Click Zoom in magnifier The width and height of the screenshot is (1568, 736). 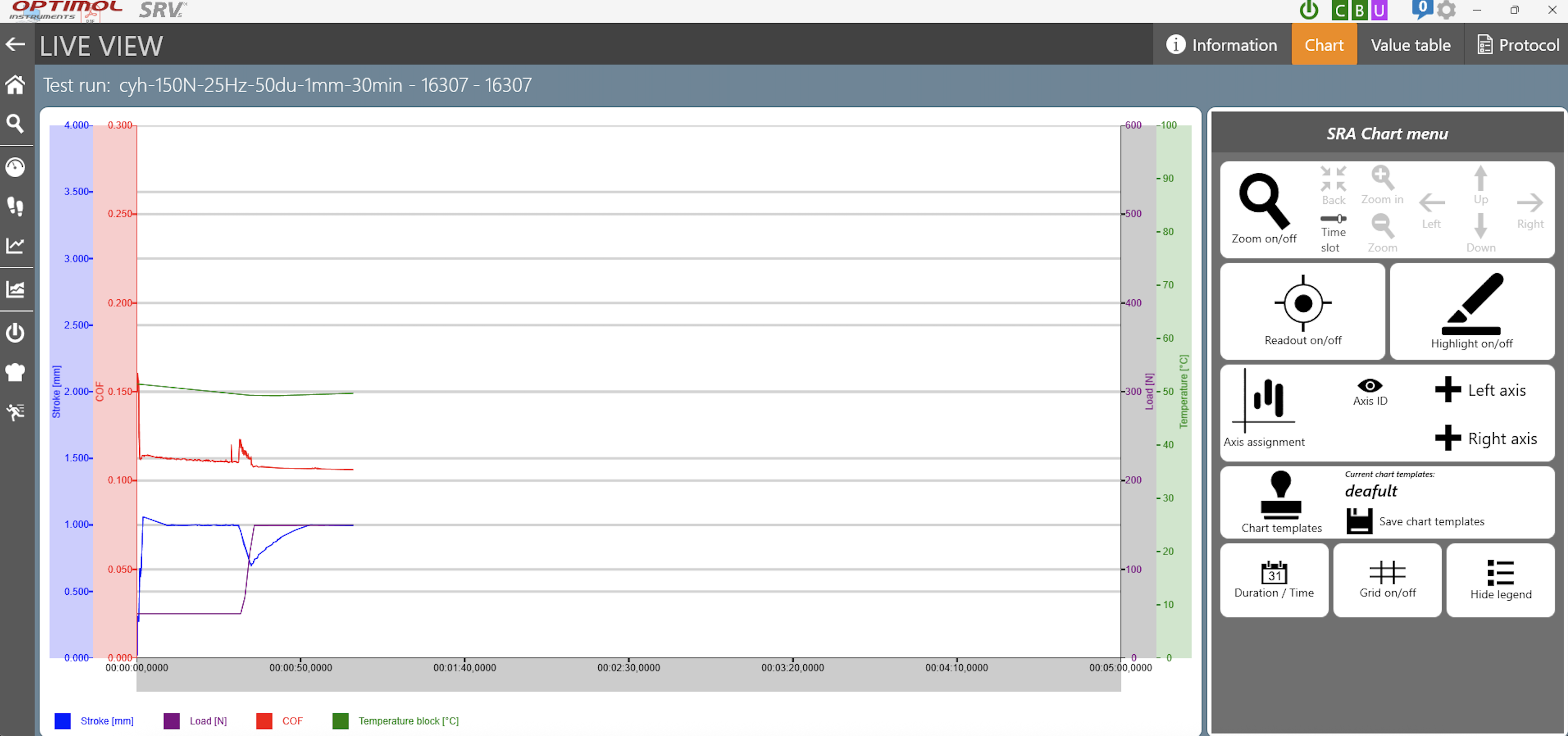1382,185
